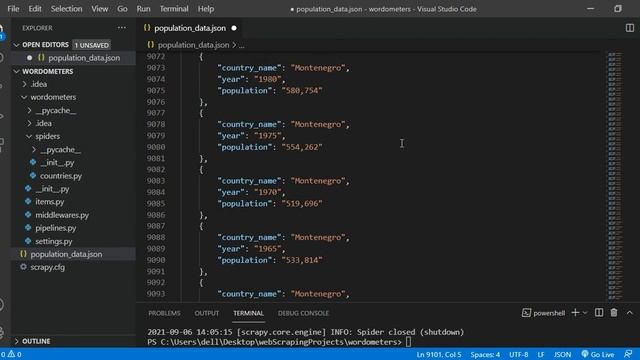Open middlewares.py file
640x360 pixels.
(x=62, y=215)
